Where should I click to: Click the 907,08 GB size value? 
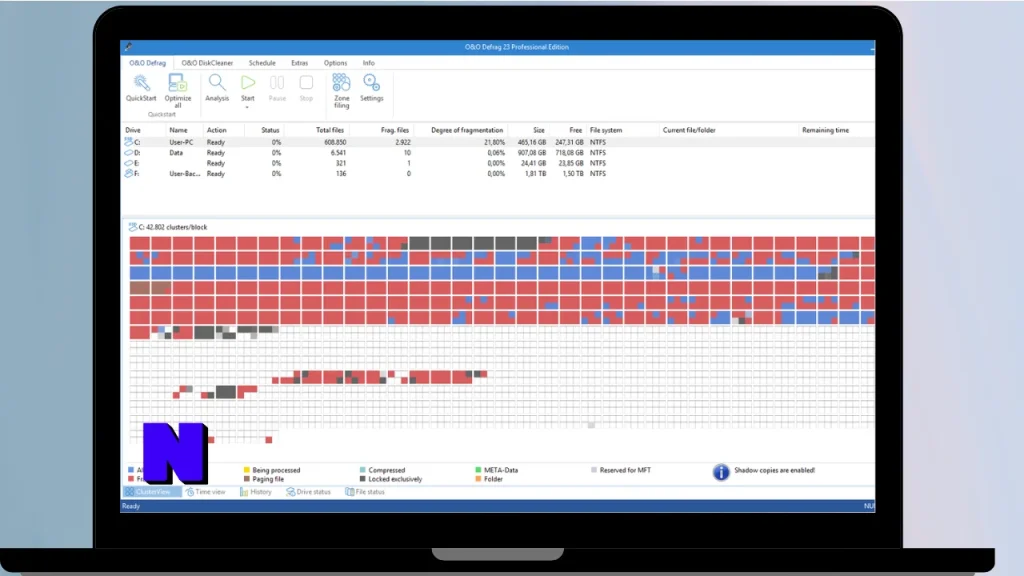click(532, 152)
